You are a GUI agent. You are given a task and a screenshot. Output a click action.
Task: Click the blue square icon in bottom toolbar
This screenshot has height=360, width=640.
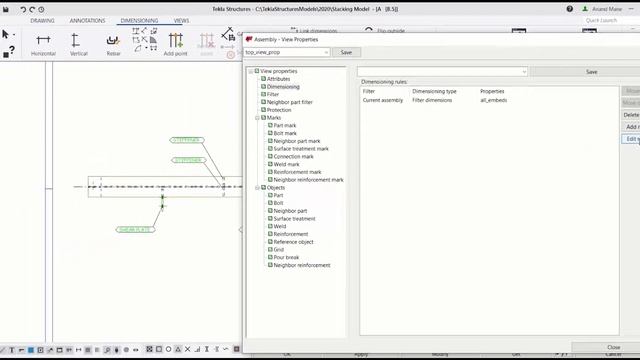tap(31, 350)
